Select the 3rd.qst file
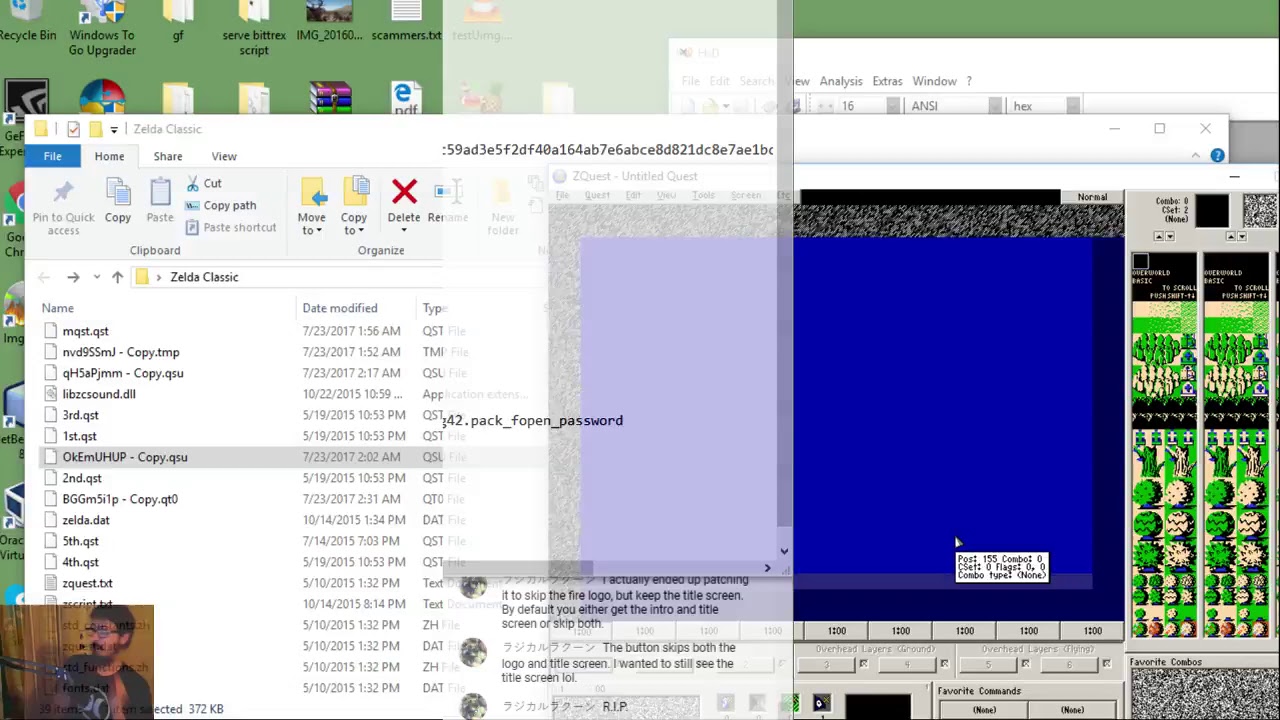The width and height of the screenshot is (1280, 720). click(x=80, y=415)
